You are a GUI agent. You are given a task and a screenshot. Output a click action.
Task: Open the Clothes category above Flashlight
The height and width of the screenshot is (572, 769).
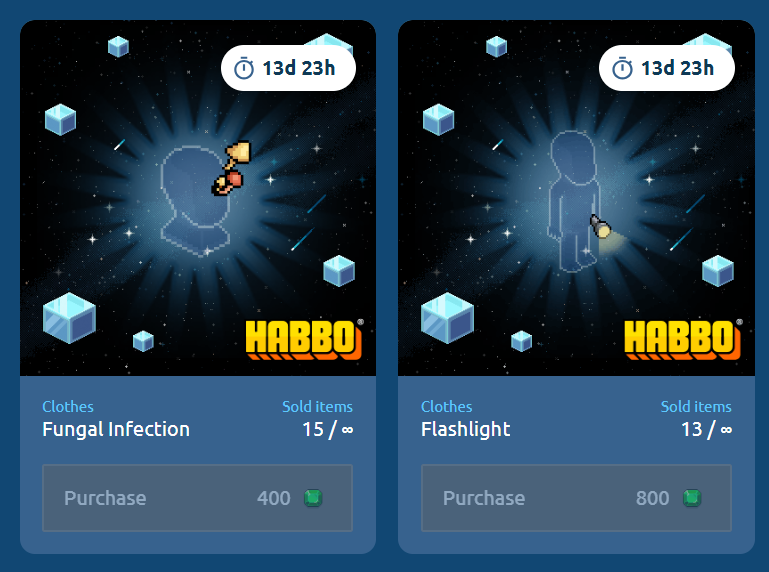click(446, 407)
